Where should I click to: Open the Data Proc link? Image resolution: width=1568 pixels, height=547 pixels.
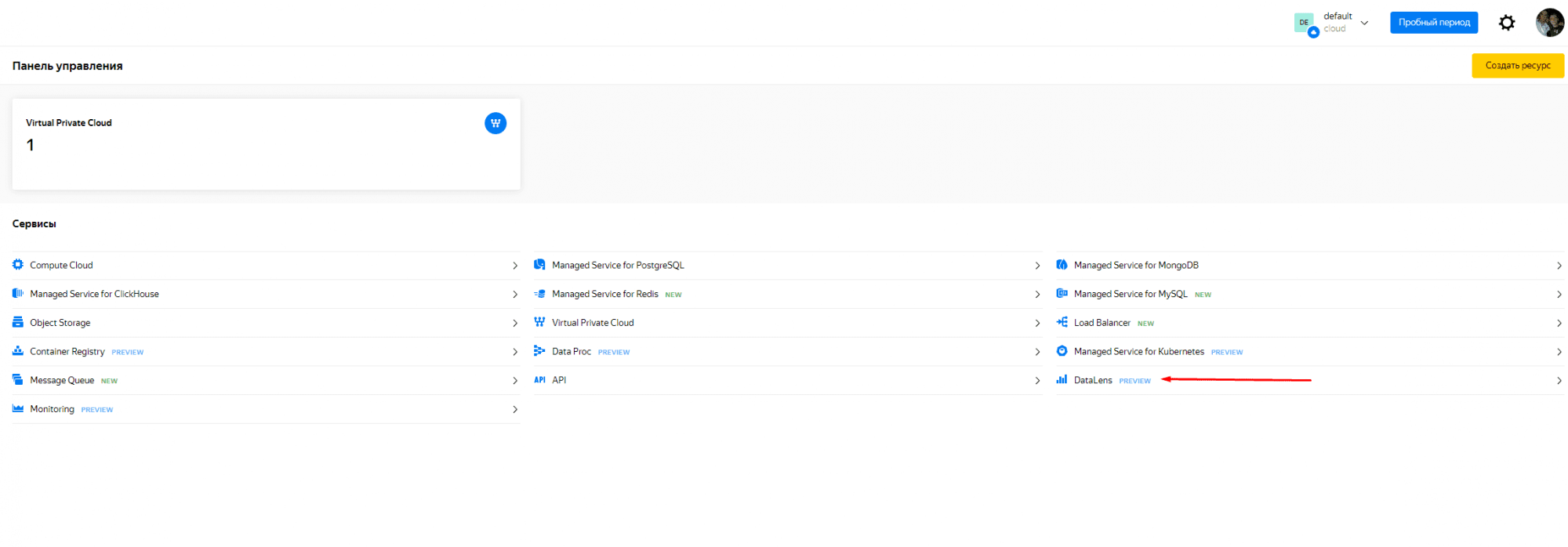pyautogui.click(x=571, y=352)
